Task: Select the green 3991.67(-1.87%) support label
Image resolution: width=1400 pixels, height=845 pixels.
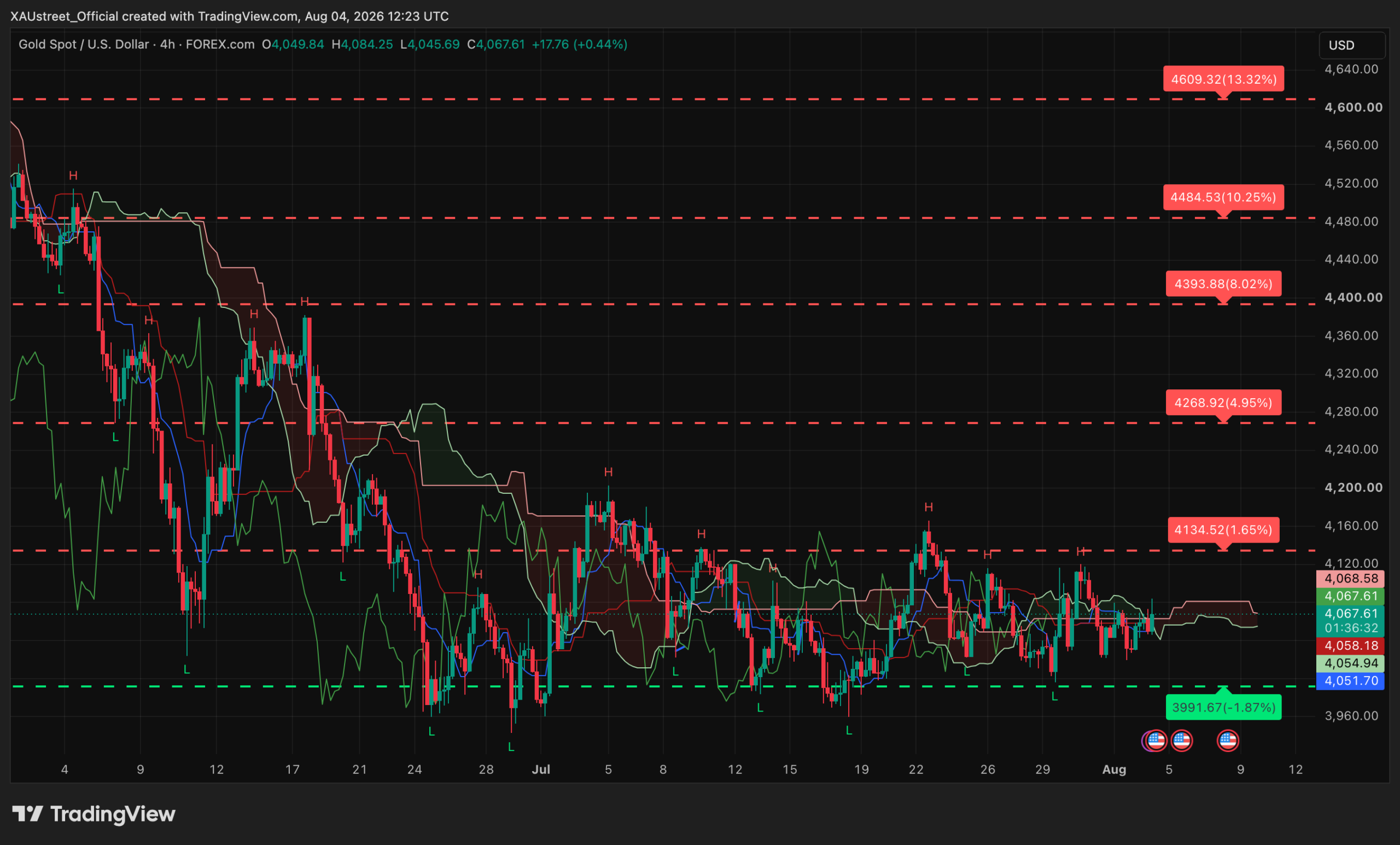Action: coord(1223,708)
